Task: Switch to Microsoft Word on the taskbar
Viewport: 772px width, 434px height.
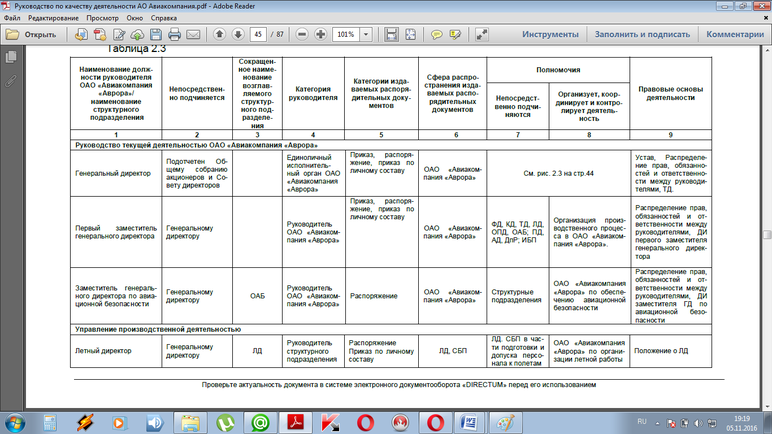Action: (470, 423)
